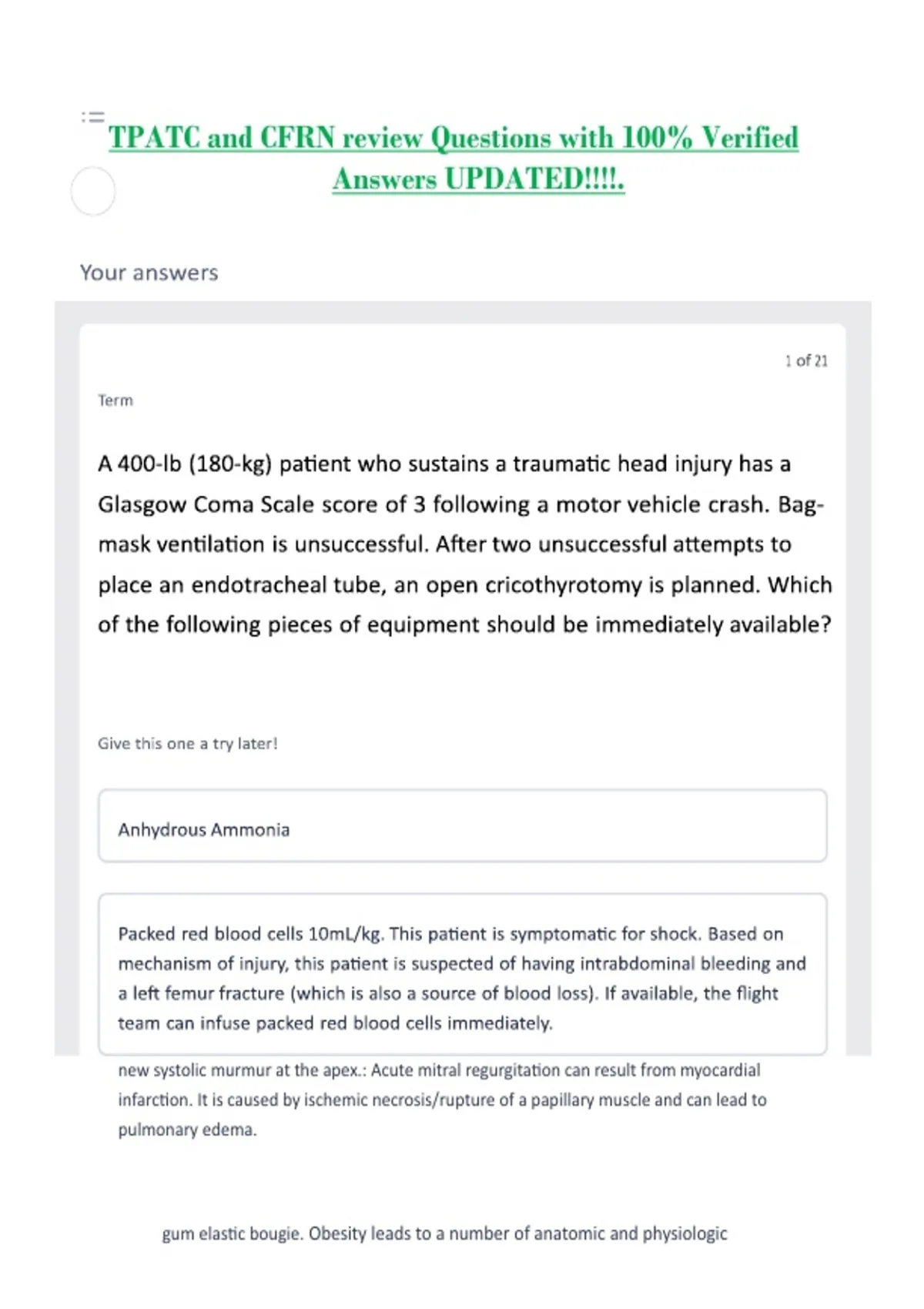The width and height of the screenshot is (924, 1309).
Task: Click the 'Answers UPDATED!!!!' title line
Action: coord(478,179)
